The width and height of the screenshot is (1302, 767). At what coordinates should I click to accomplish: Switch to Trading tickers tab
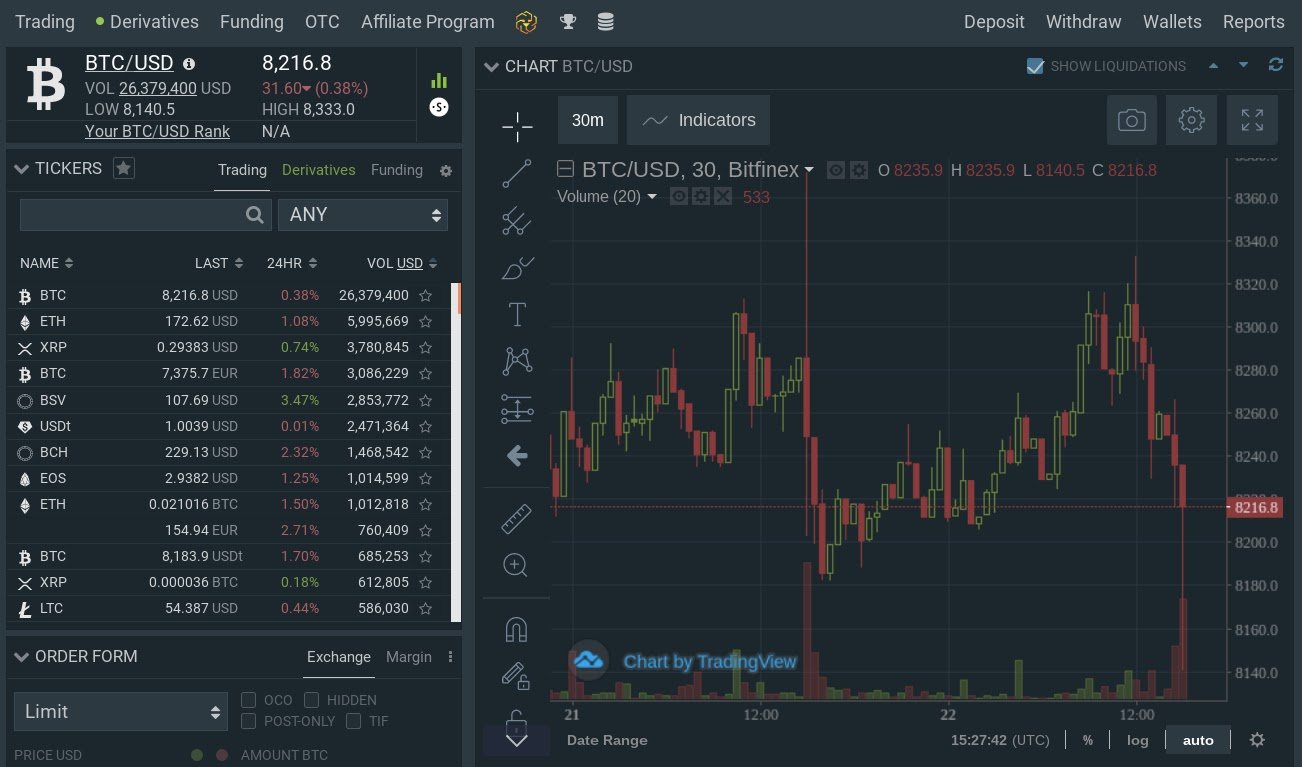(243, 170)
